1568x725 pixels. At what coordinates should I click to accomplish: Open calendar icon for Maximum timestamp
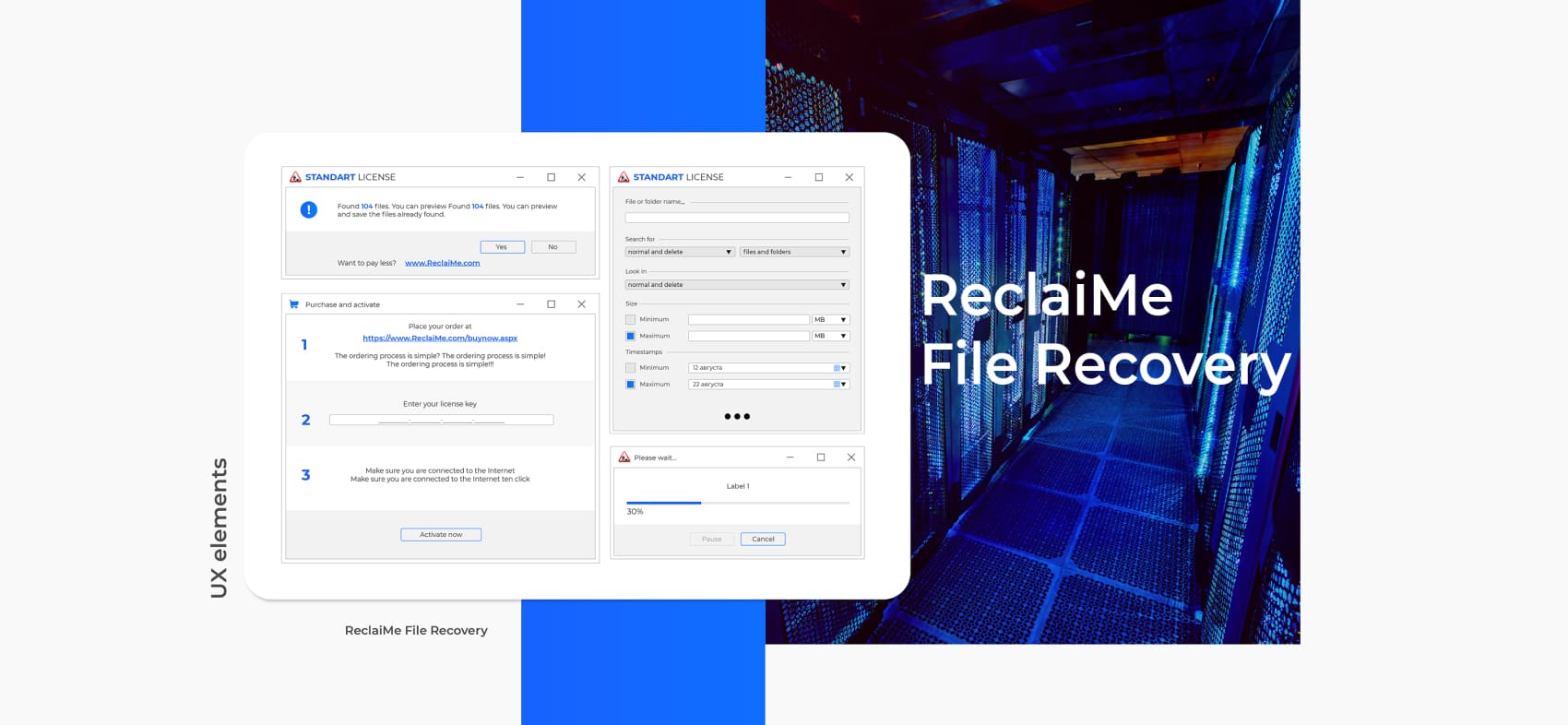pyautogui.click(x=837, y=385)
